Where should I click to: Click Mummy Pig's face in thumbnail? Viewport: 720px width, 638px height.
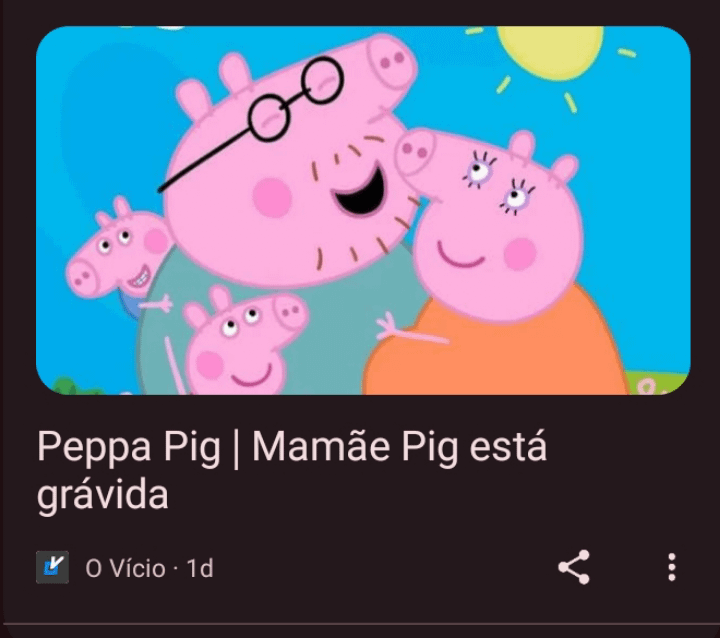click(x=498, y=227)
